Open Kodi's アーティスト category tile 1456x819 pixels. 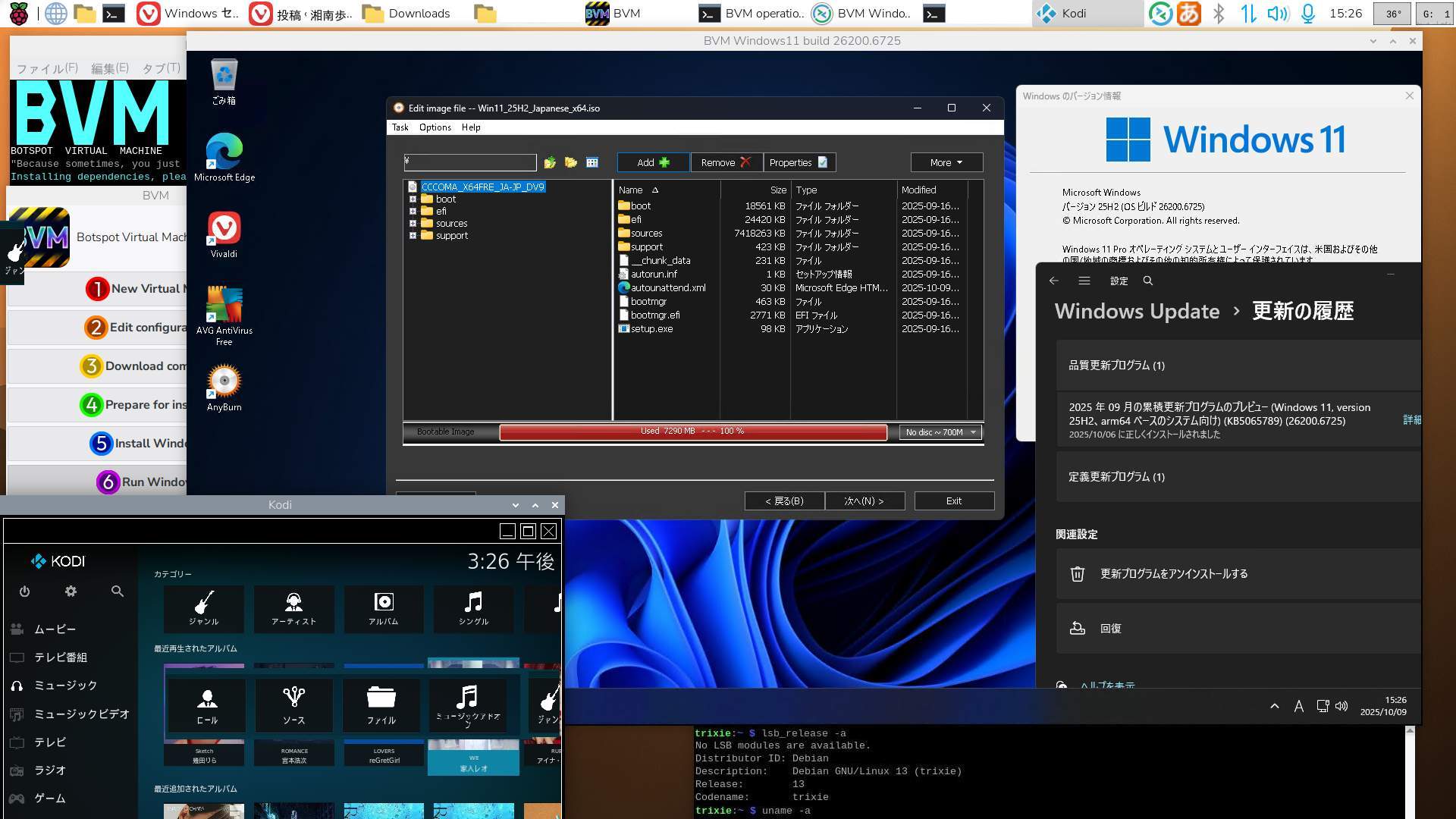pos(293,608)
